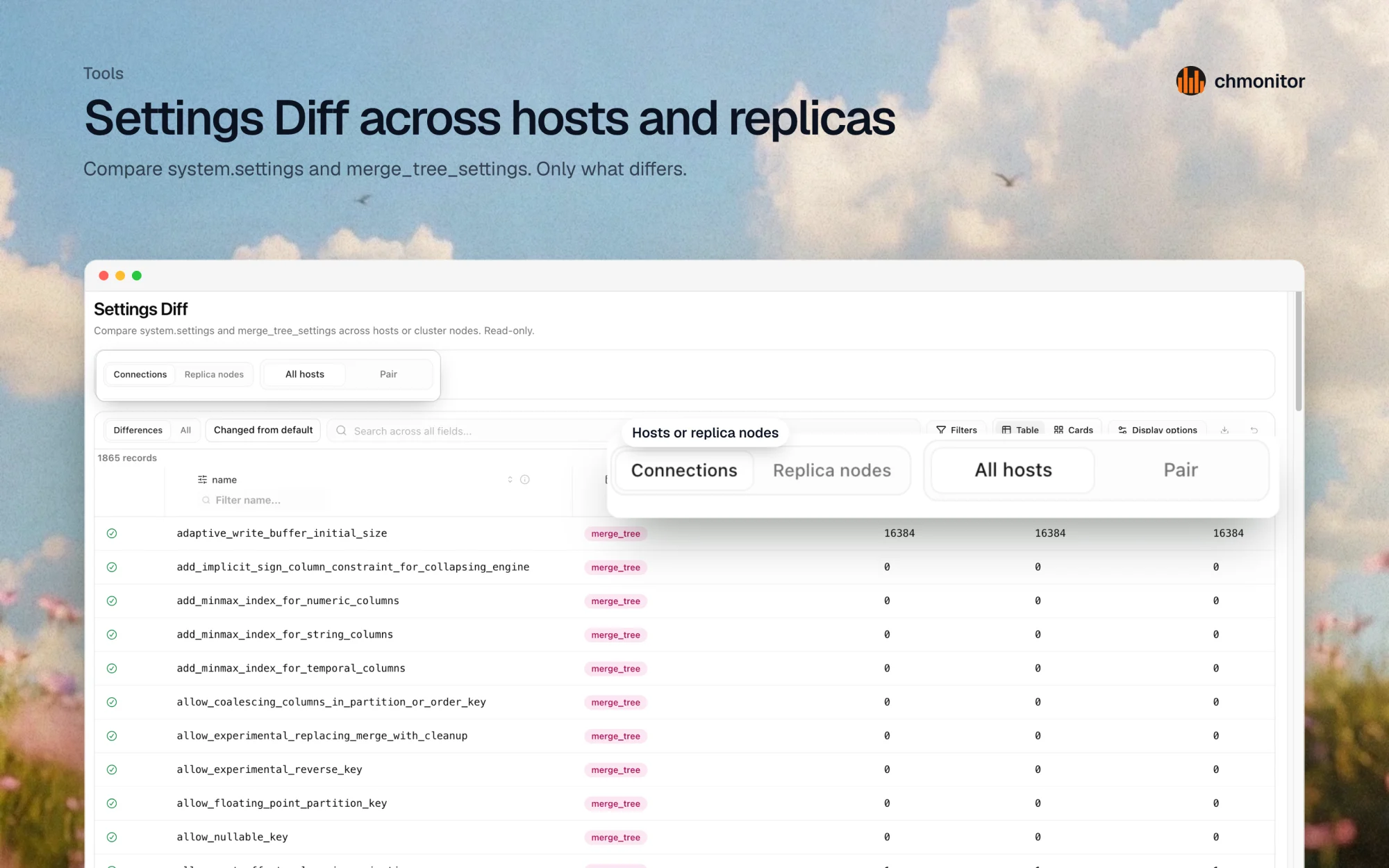The width and height of the screenshot is (1389, 868).
Task: Open the Filters panel
Action: click(956, 431)
